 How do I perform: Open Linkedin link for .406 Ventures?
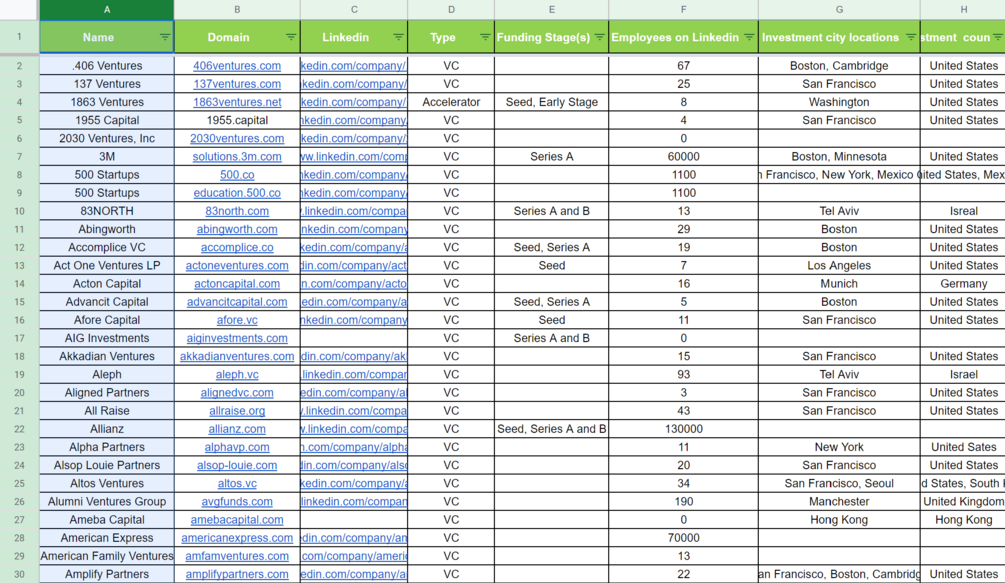354,65
